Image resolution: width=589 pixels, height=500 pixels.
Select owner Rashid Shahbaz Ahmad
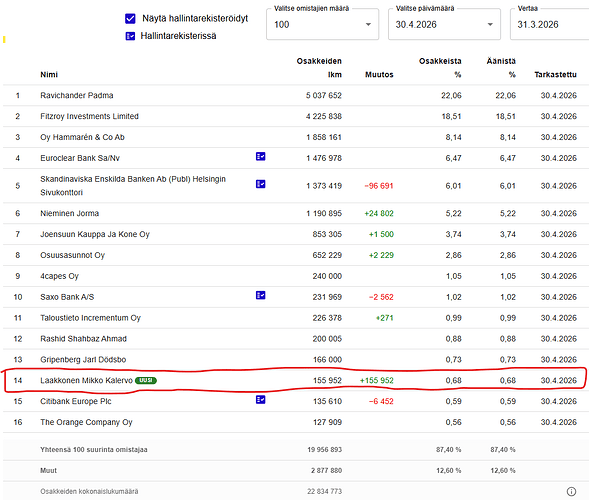(83, 339)
